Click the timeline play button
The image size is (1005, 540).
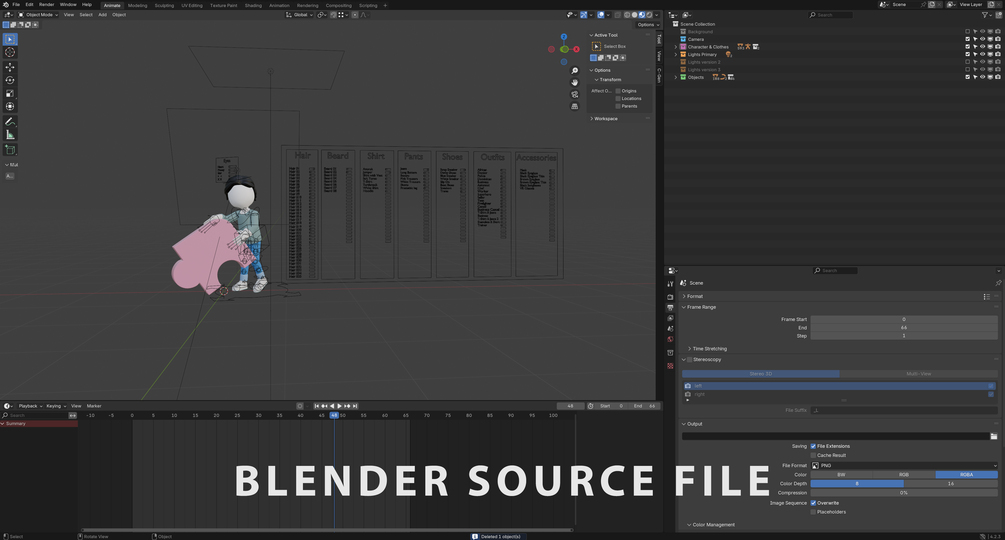339,406
